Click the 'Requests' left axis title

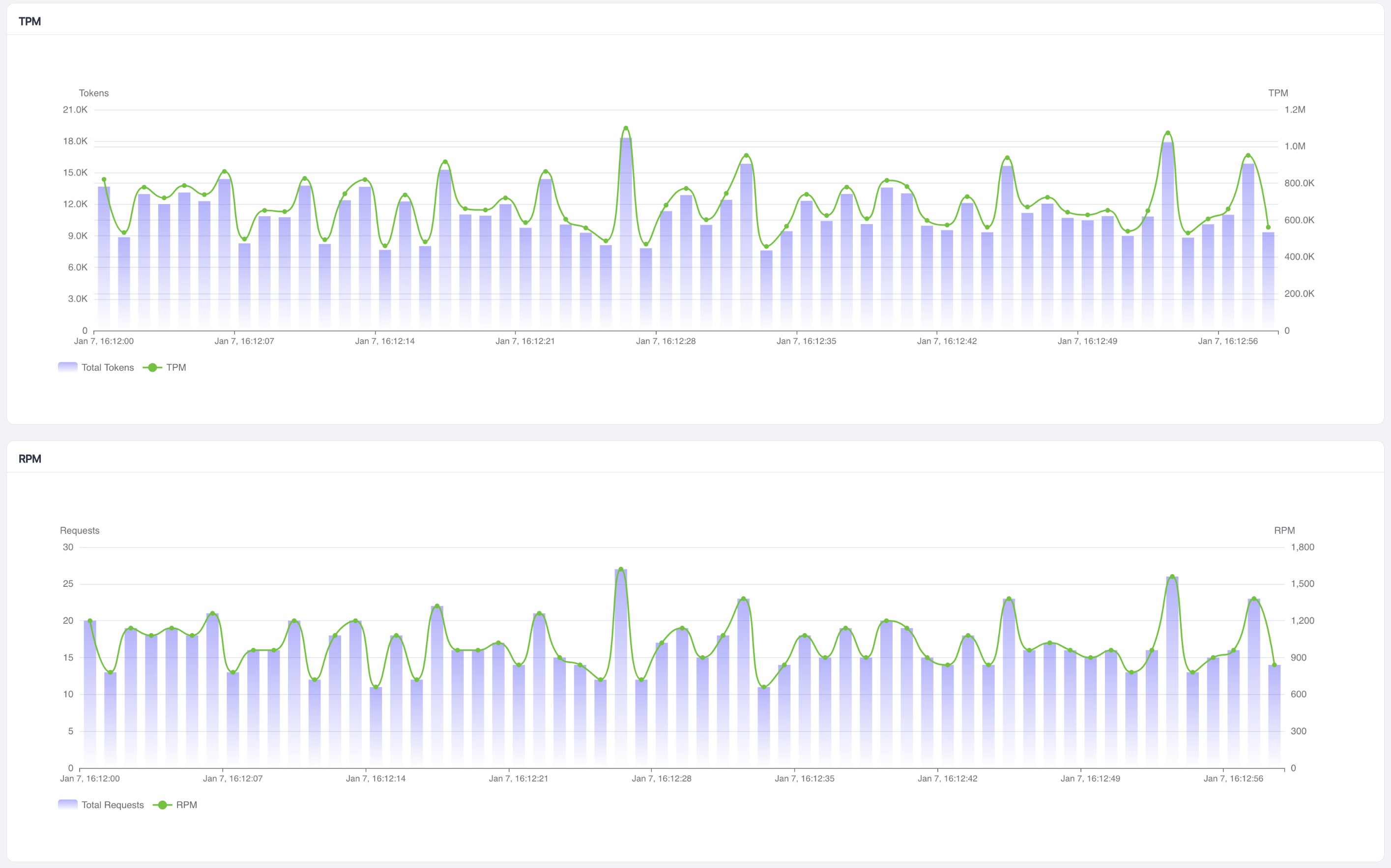pyautogui.click(x=80, y=530)
